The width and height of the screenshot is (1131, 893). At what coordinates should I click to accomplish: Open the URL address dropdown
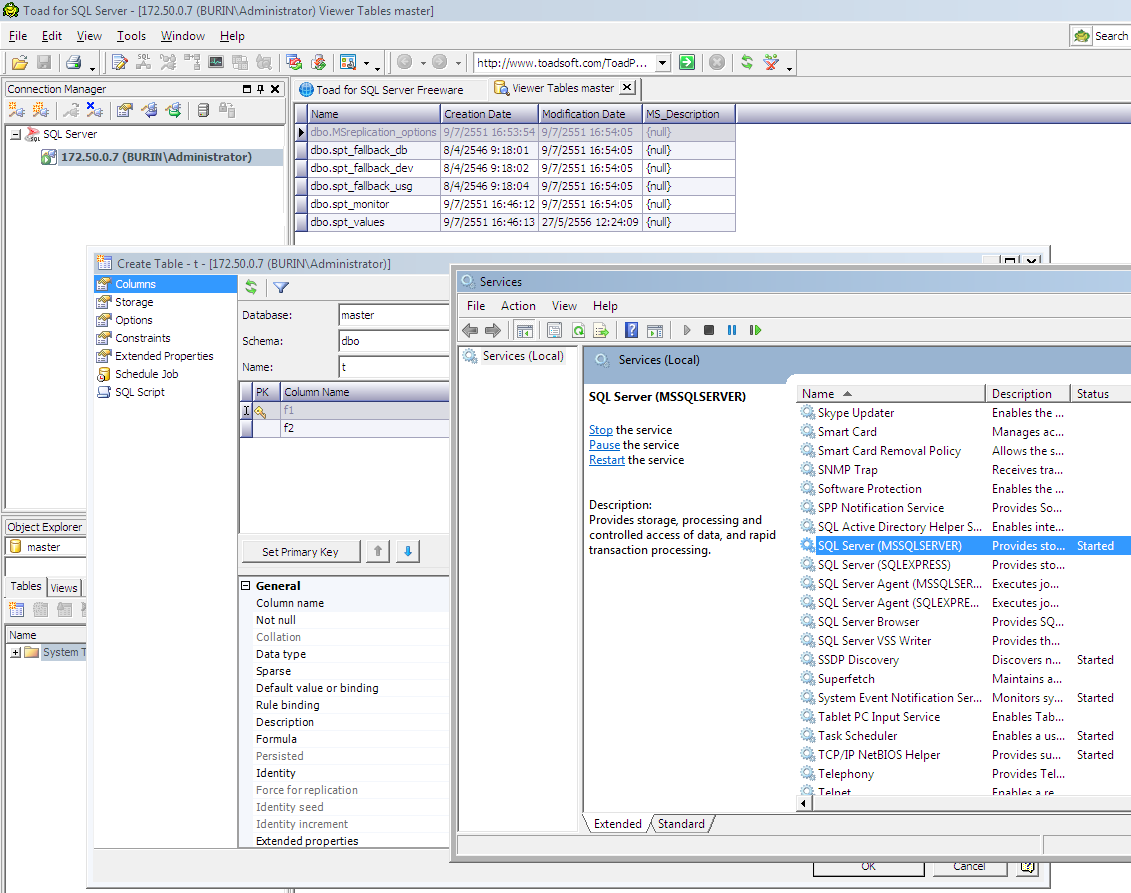(x=662, y=63)
